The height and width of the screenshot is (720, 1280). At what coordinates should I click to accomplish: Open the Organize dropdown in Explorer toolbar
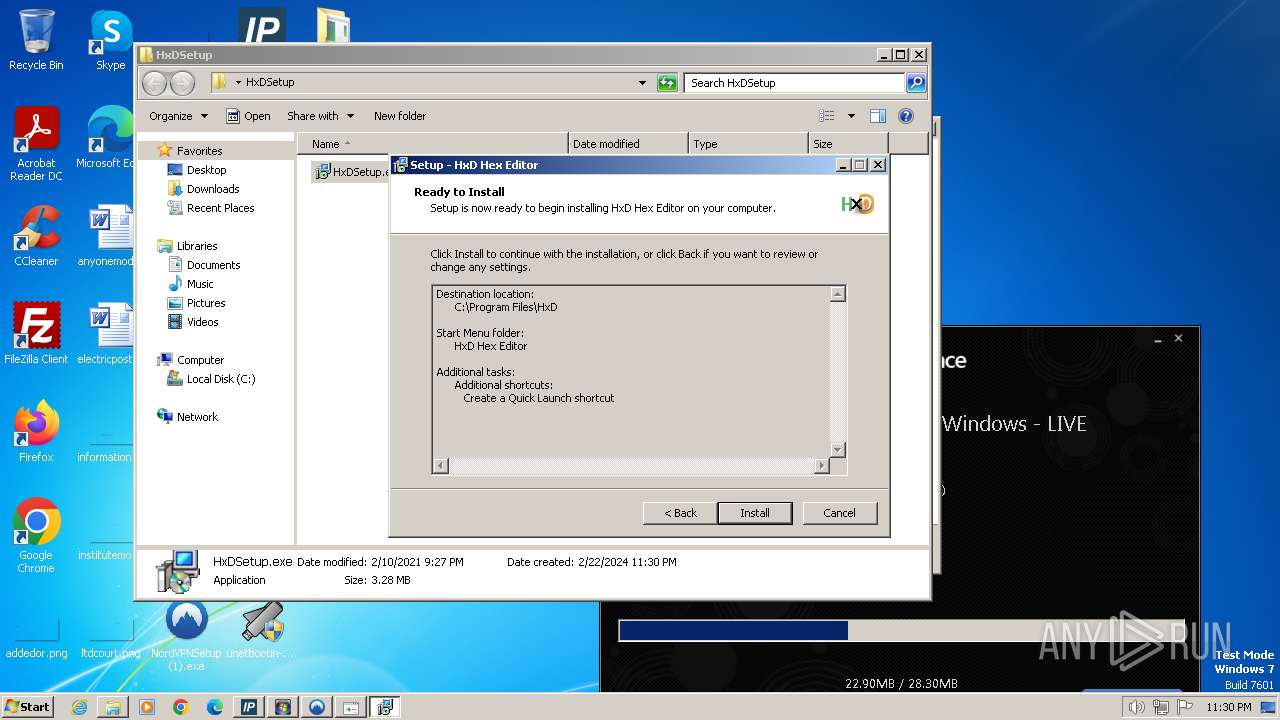pos(178,116)
